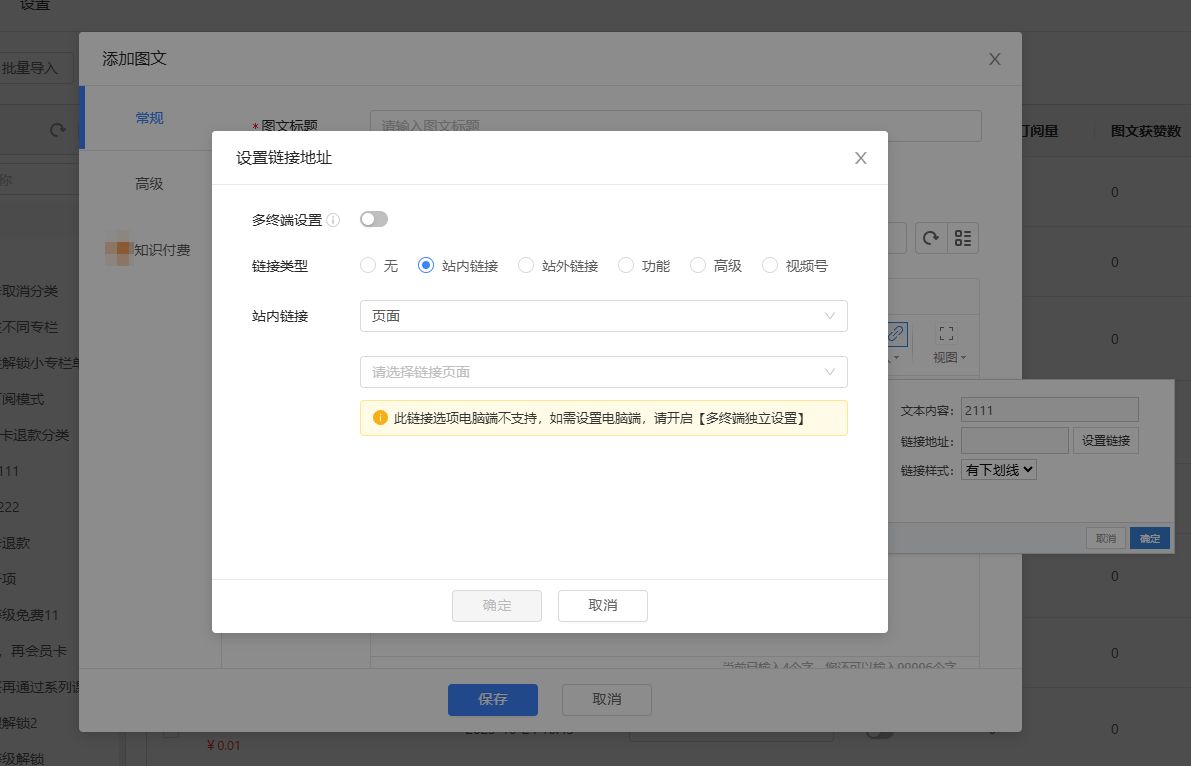Choose the 功能 link type radio
The image size is (1191, 766).
[x=626, y=266]
